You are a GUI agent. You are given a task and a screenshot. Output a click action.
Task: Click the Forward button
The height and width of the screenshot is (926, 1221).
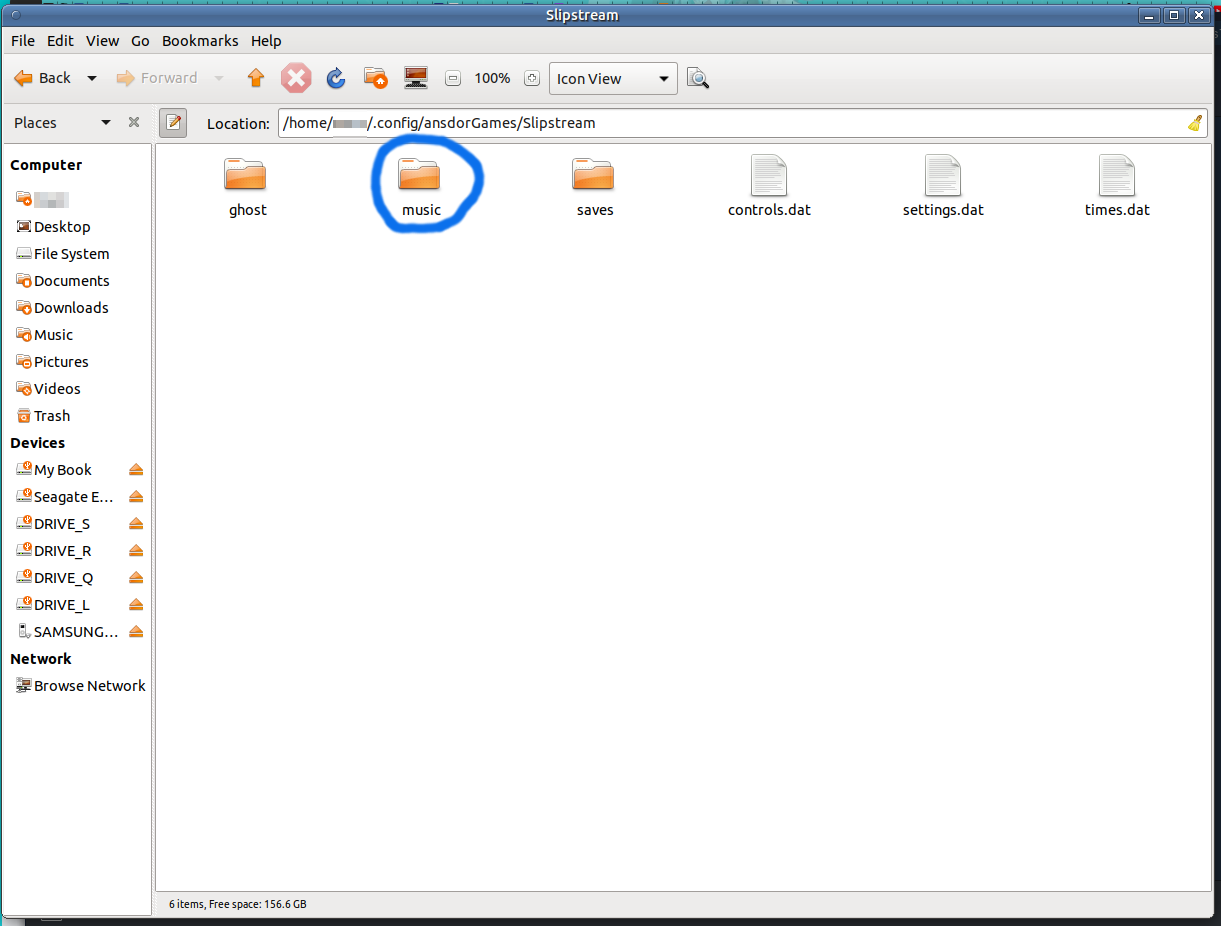[x=157, y=78]
